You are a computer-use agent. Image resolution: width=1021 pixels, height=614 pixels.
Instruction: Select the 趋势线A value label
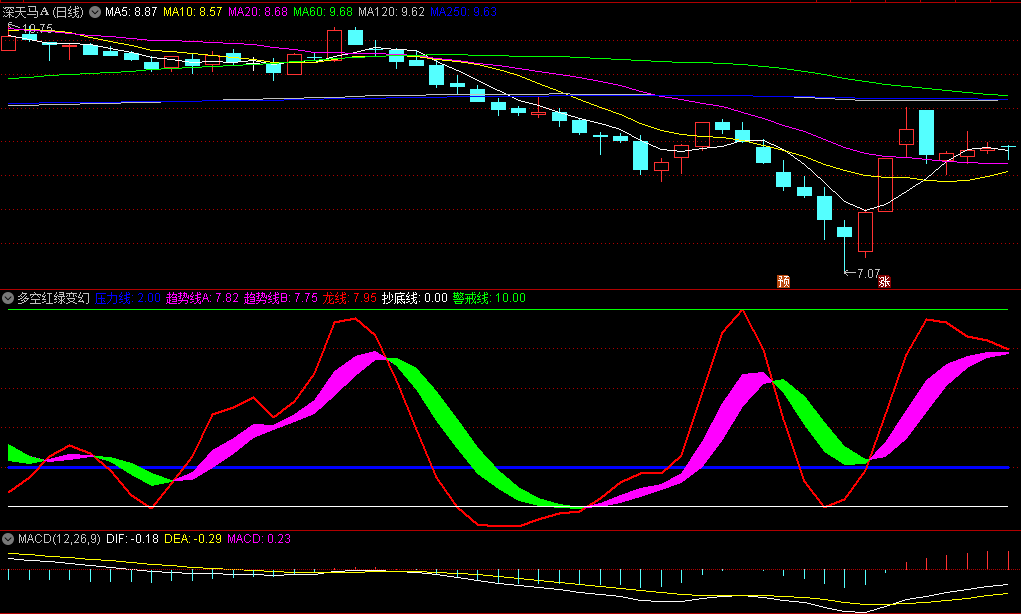point(202,298)
